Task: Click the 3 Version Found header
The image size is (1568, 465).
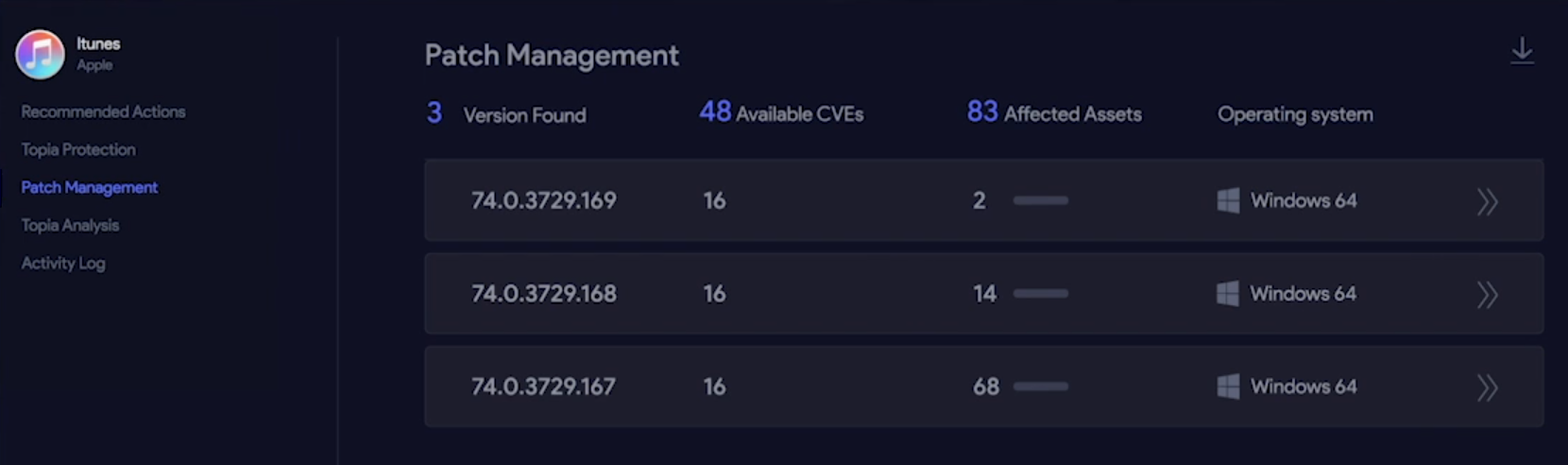Action: tap(506, 114)
